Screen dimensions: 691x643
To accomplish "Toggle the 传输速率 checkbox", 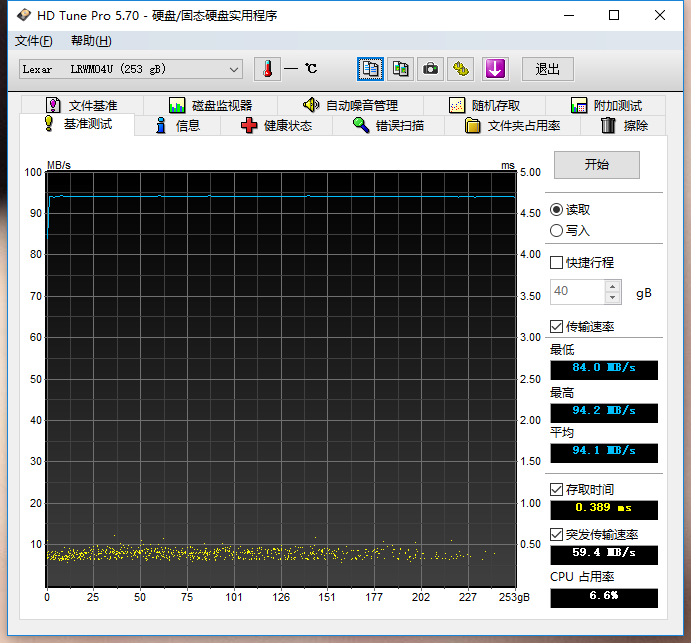I will (x=557, y=327).
